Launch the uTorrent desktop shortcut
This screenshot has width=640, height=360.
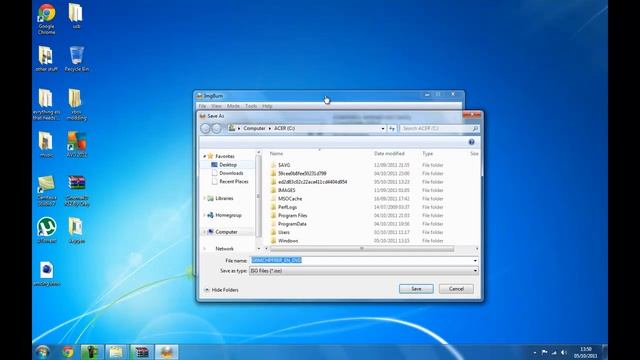(x=47, y=230)
